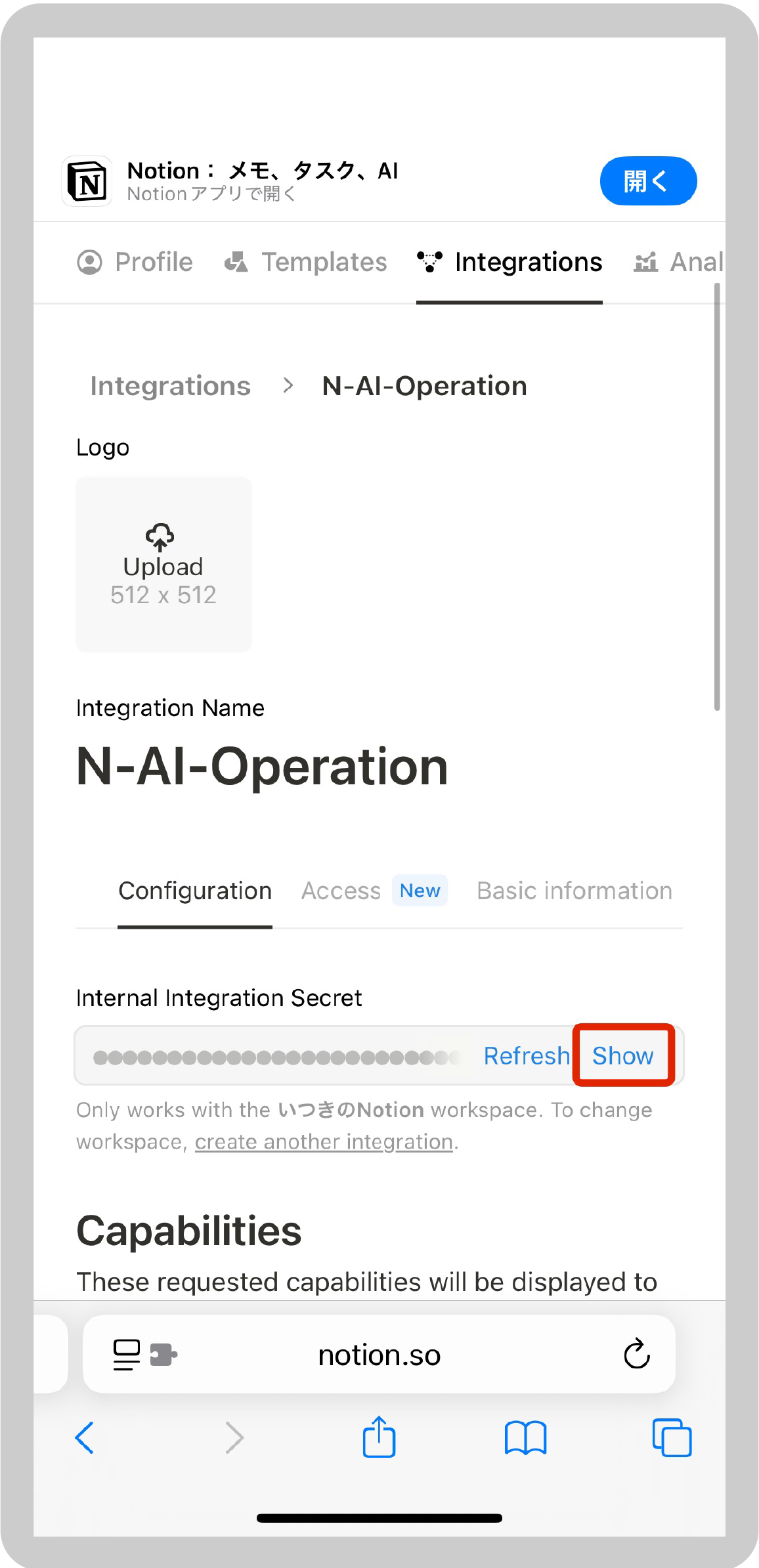Click the Profile person icon
The height and width of the screenshot is (1568, 759).
point(90,263)
